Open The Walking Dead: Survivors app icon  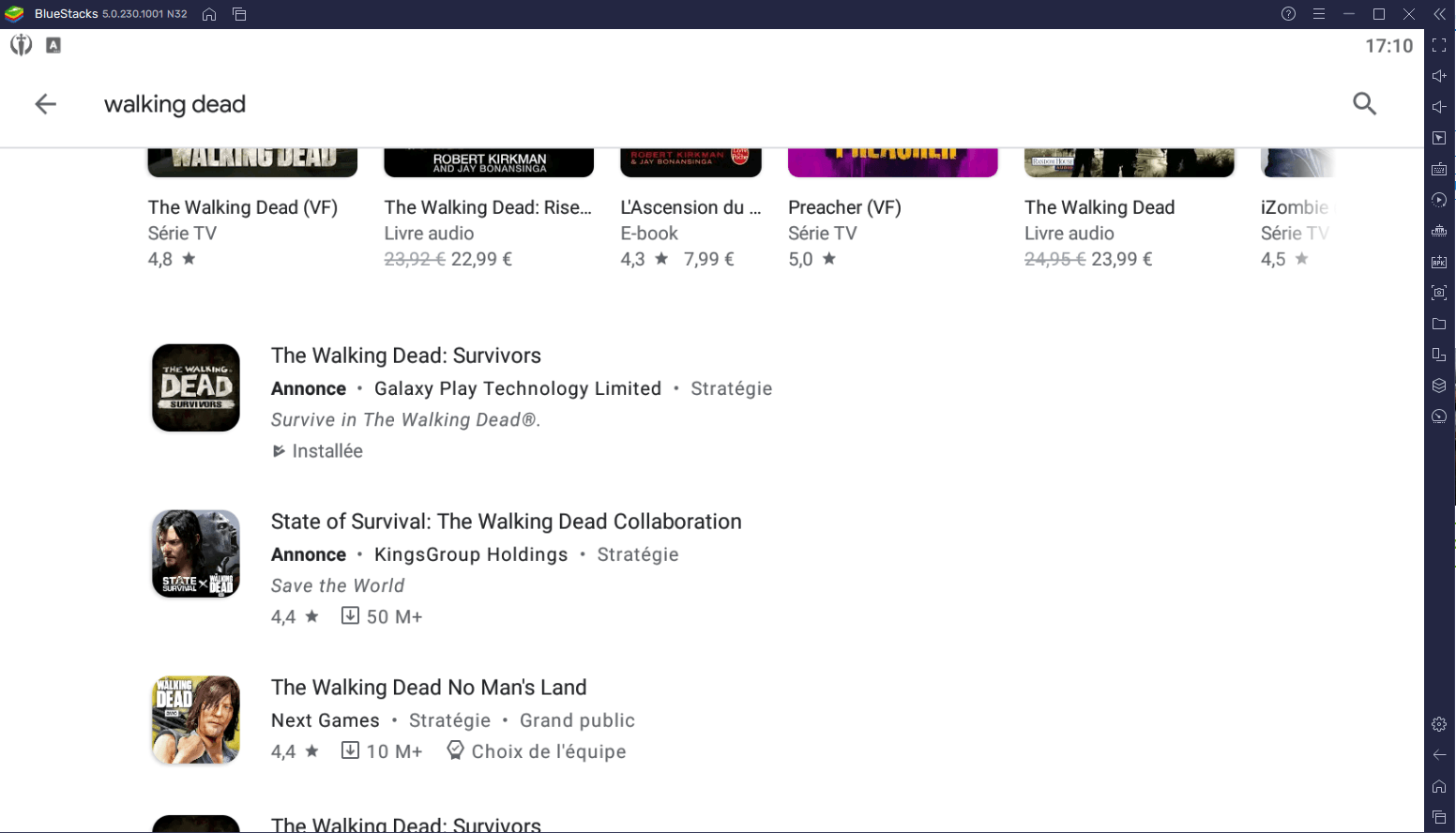click(x=196, y=387)
